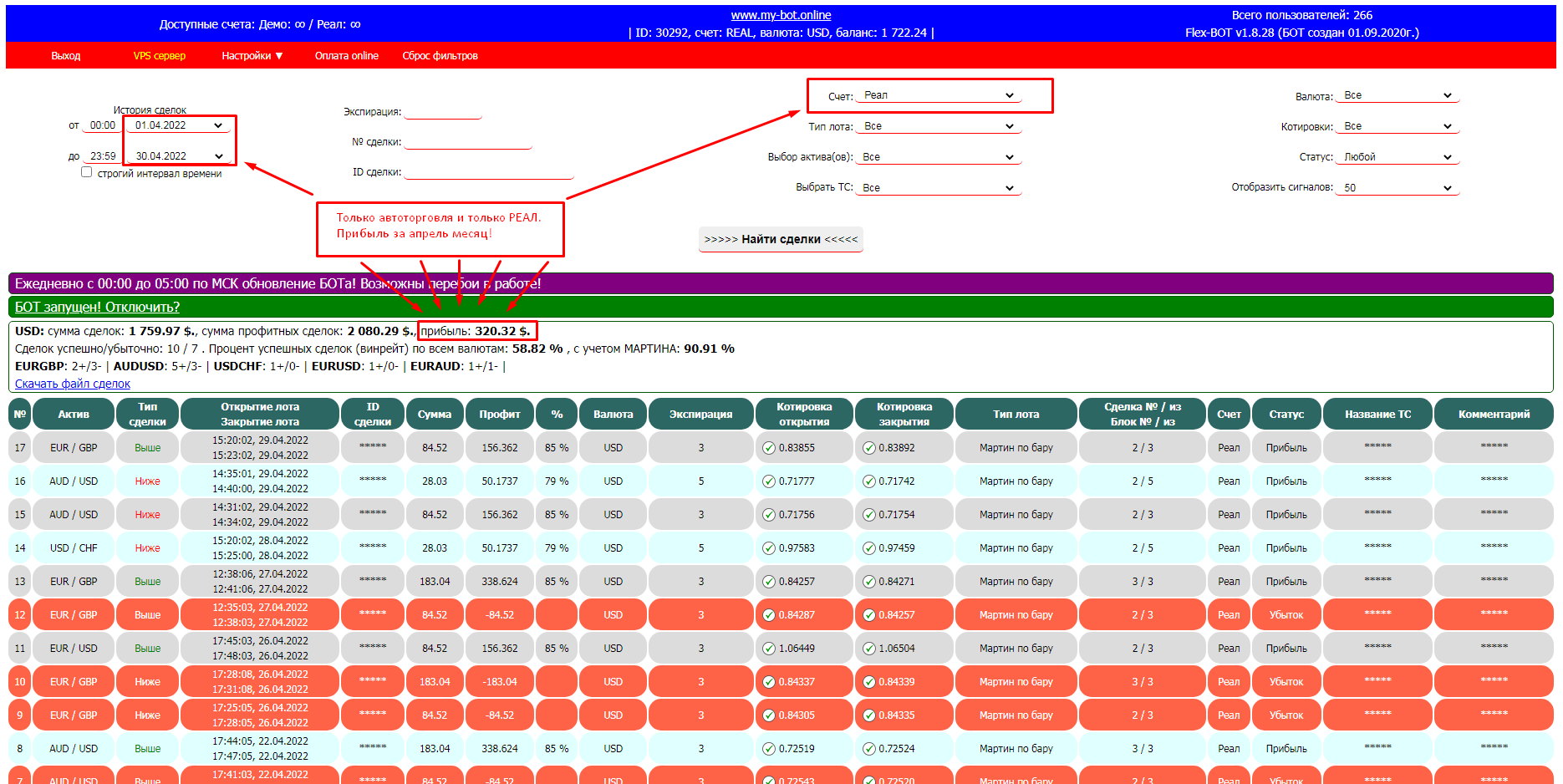
Task: Open the start date dropdown 01.04.2022
Action: 178,125
